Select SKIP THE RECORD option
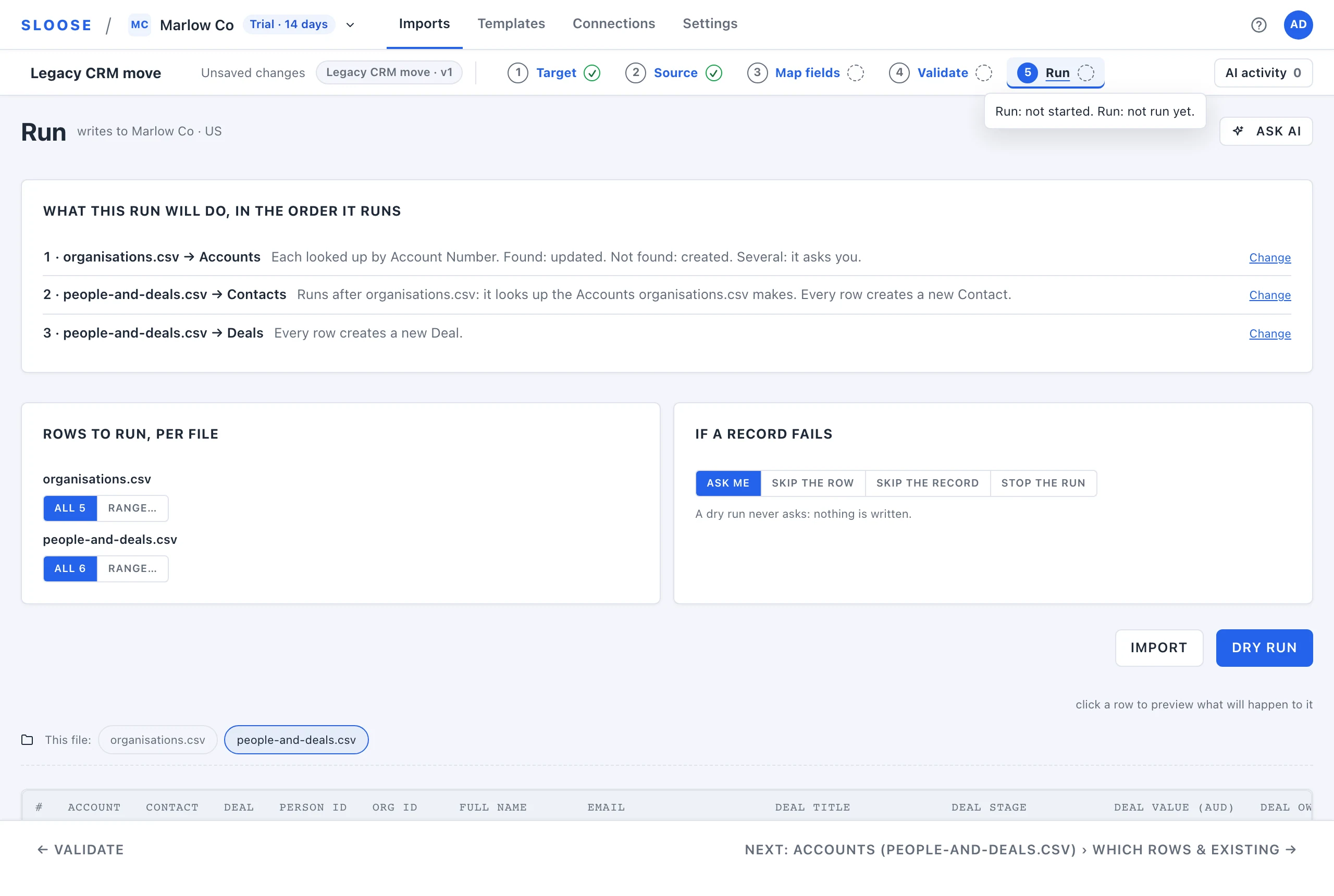Viewport: 1334px width, 896px height. 928,483
